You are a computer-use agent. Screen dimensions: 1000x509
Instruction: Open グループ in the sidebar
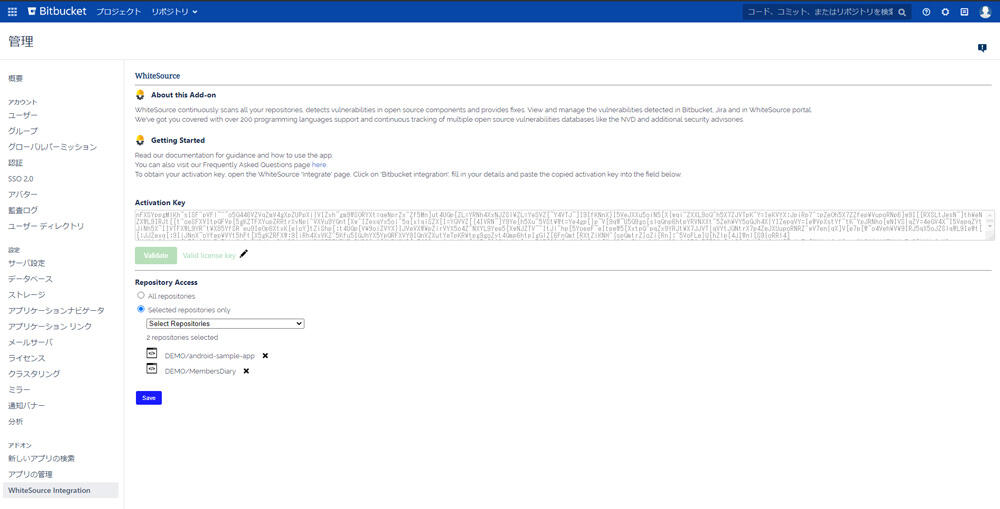[x=23, y=131]
